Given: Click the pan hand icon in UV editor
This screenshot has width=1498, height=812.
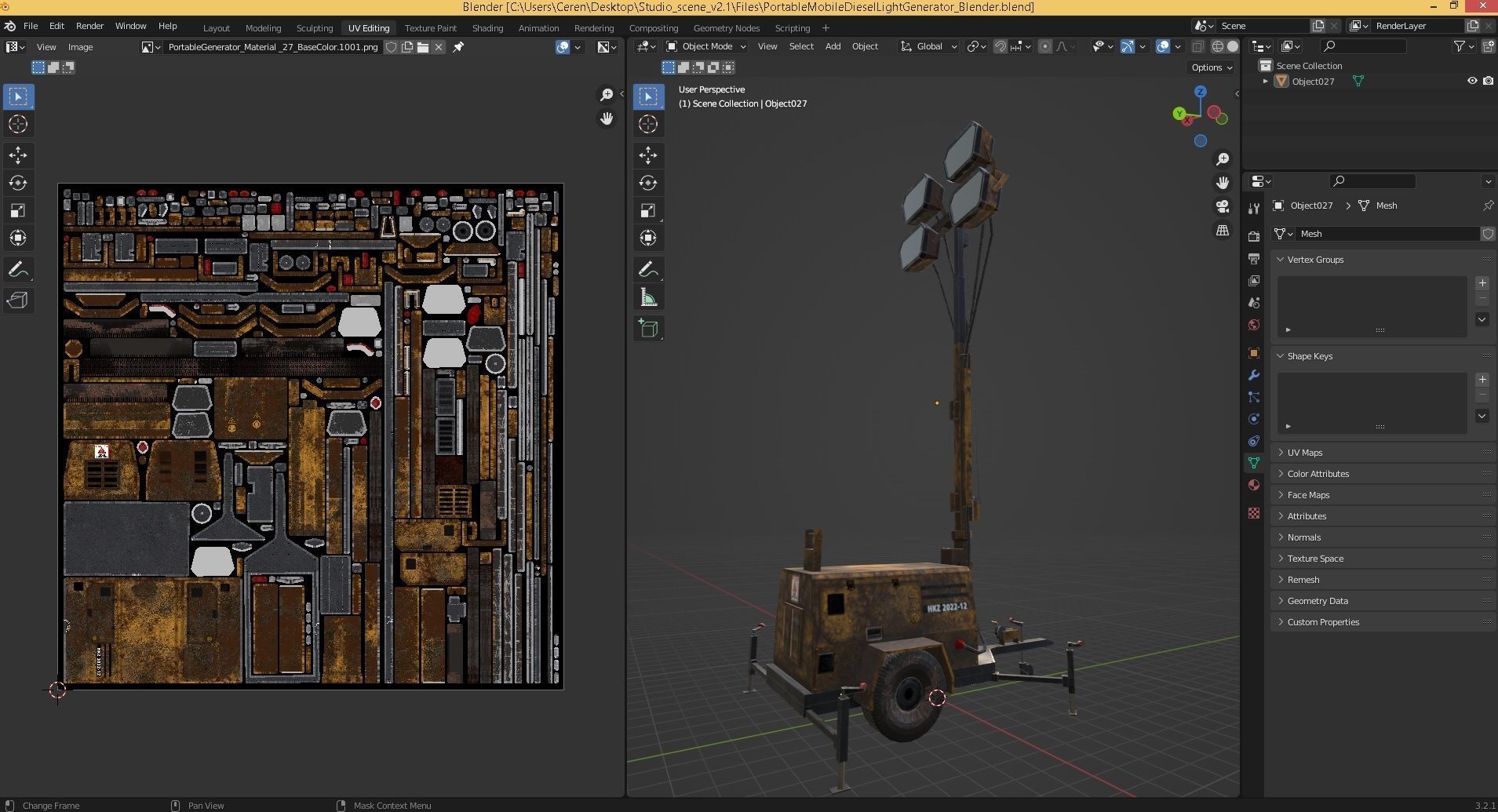Looking at the screenshot, I should click(606, 118).
